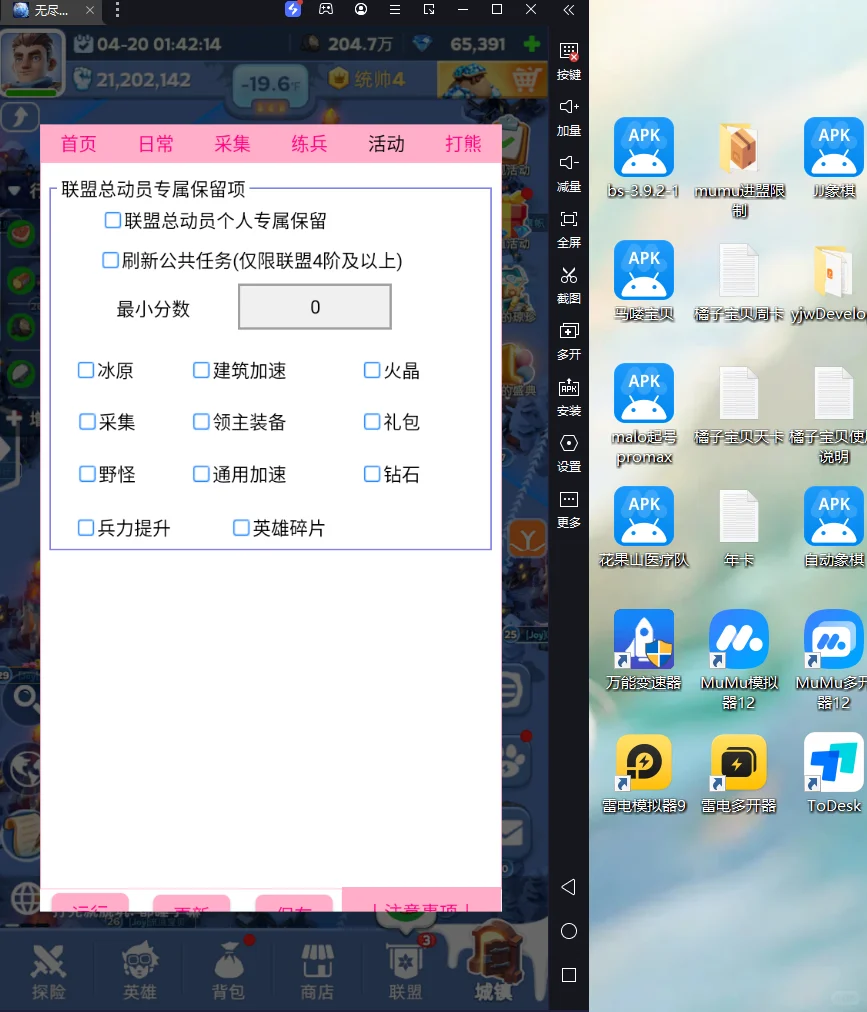Expand the left-edge arrow panel in game
Viewport: 867px width, 1012px height.
(20, 117)
